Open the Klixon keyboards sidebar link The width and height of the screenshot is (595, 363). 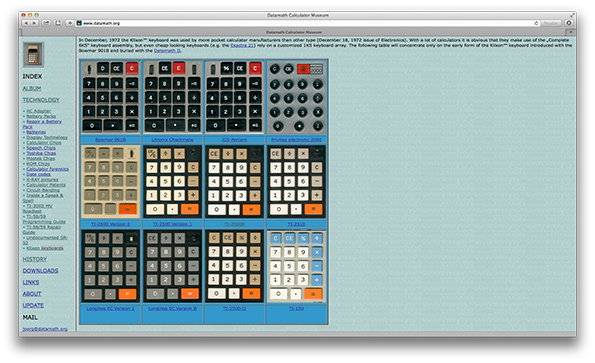pos(45,248)
